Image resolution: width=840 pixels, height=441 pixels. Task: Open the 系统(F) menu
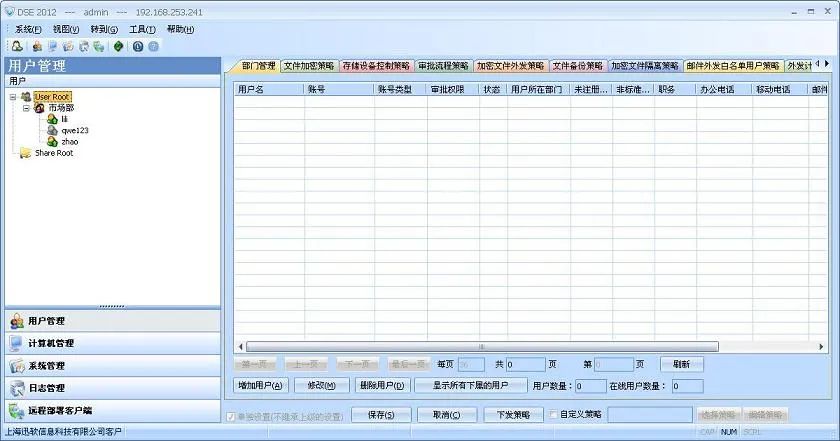coord(28,29)
